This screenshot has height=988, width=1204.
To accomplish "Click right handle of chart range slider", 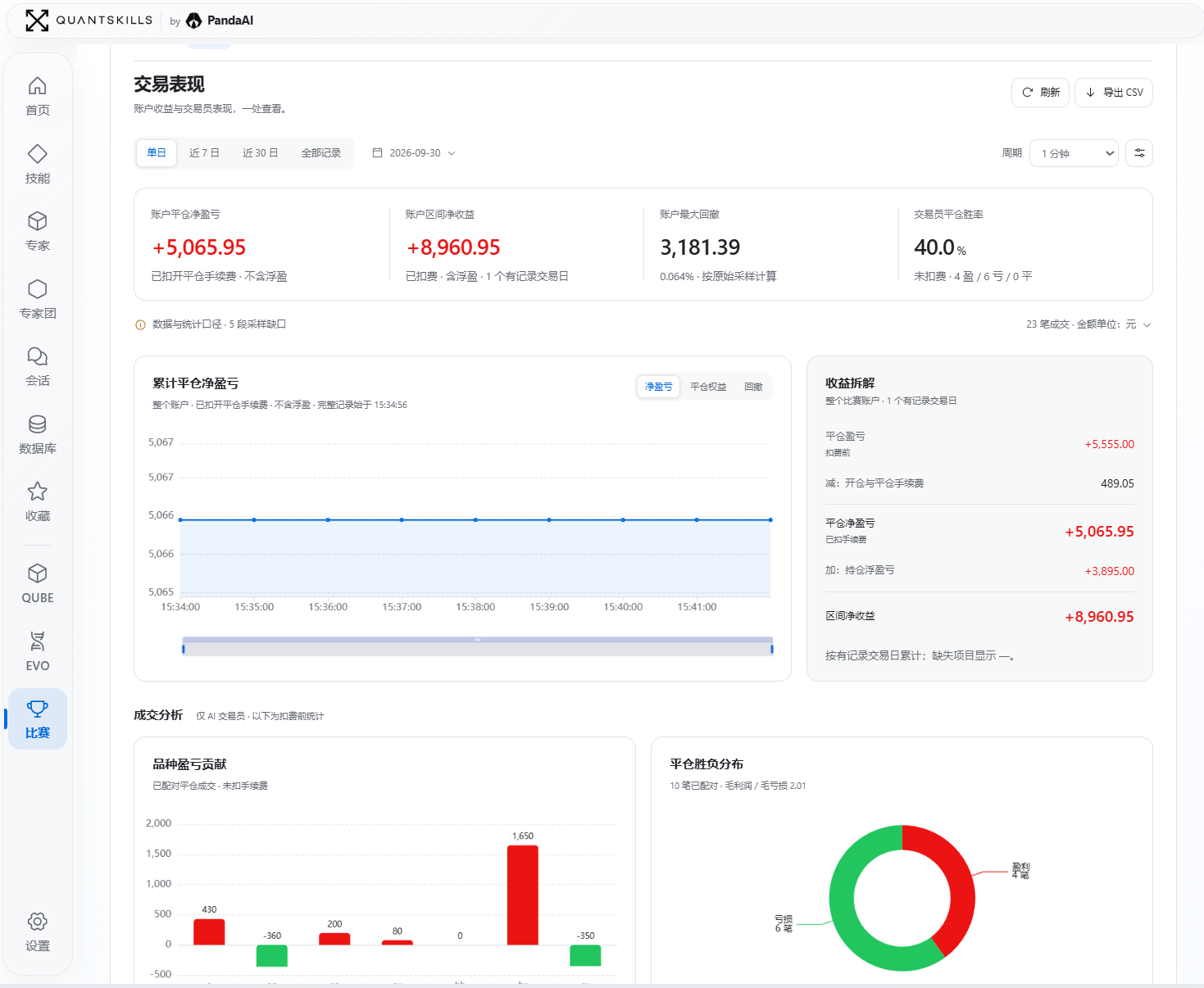I will pos(772,649).
